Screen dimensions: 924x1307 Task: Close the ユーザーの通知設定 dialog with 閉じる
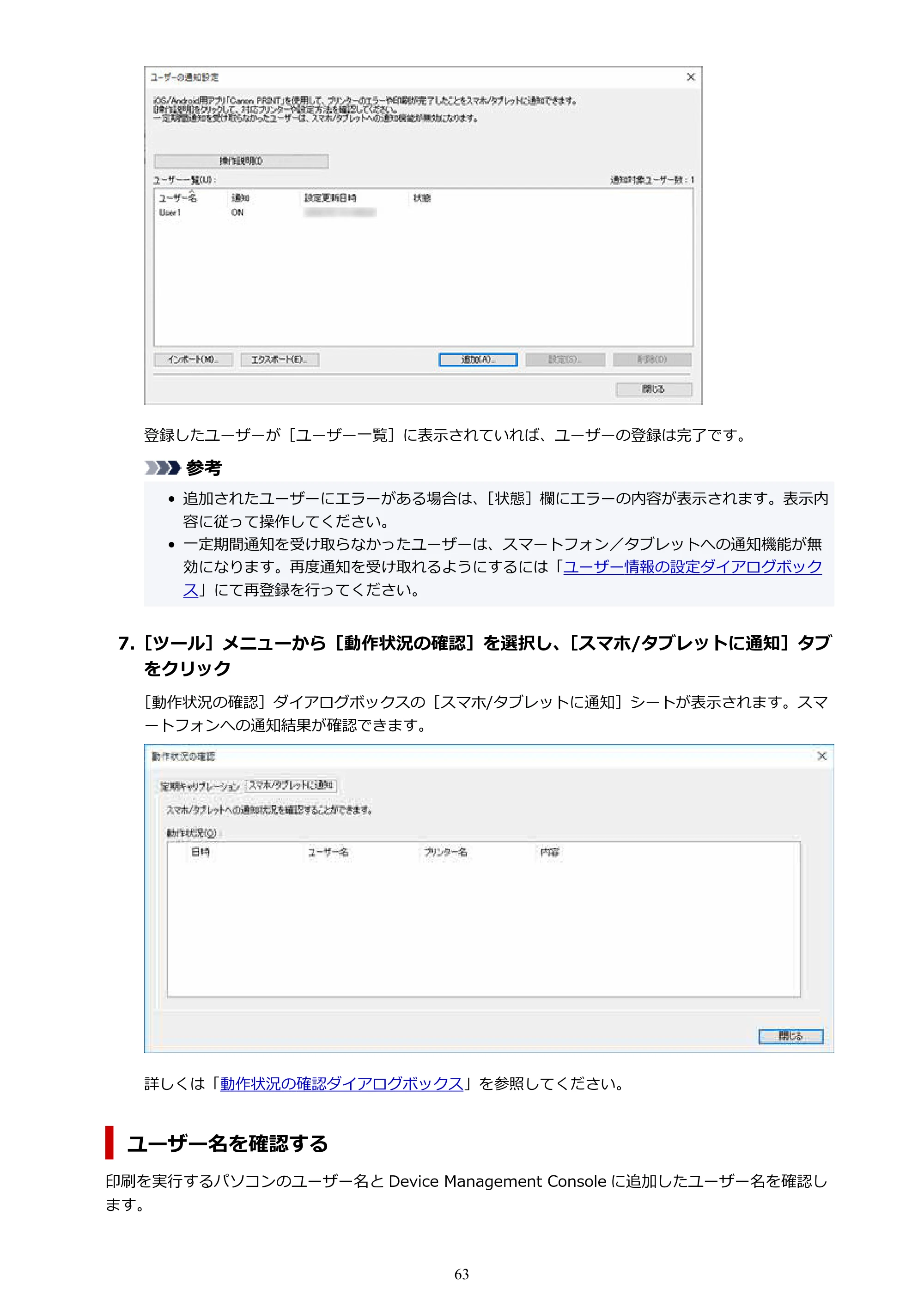[x=654, y=389]
